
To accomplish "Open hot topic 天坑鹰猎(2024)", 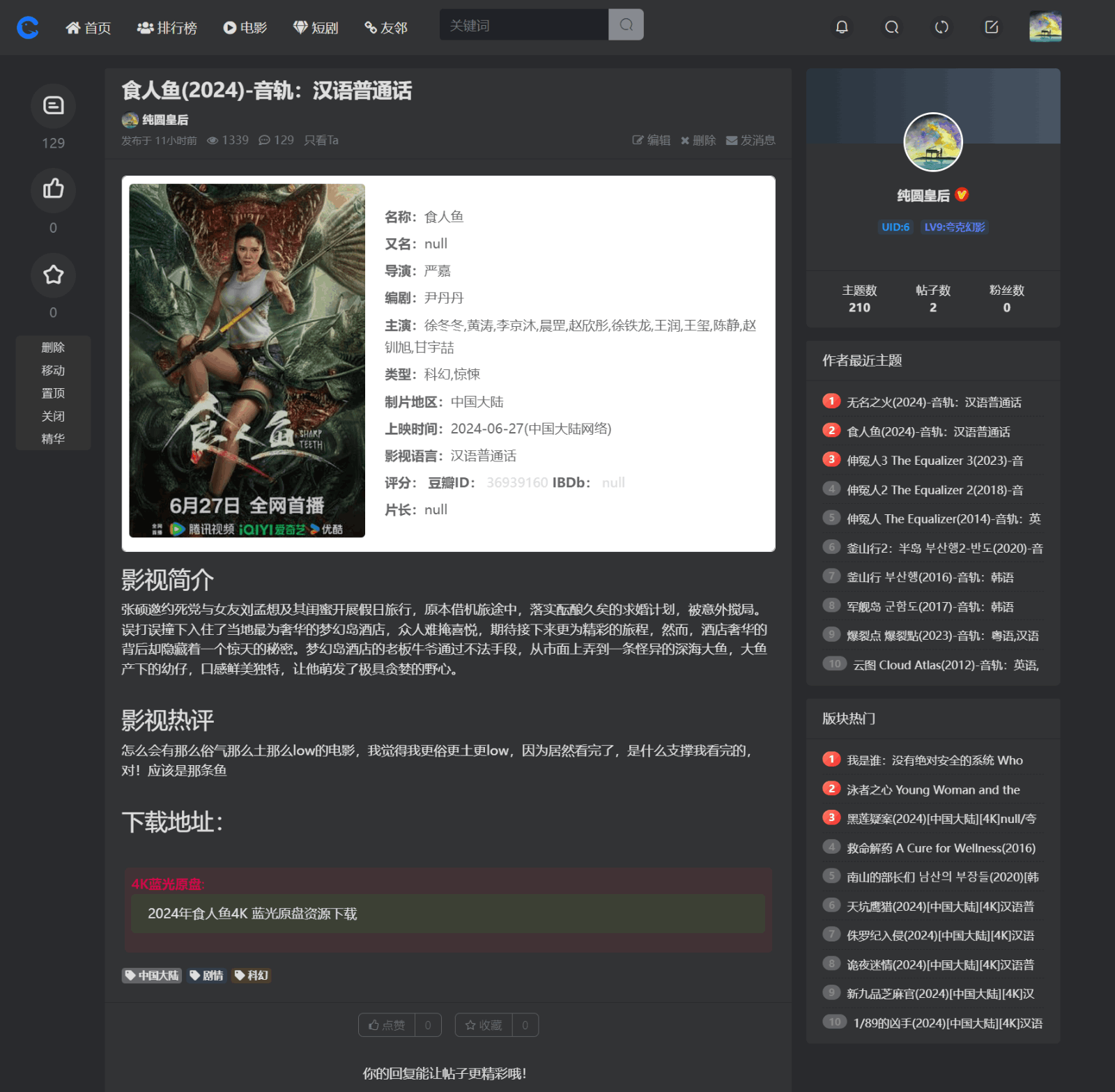I will (940, 907).
